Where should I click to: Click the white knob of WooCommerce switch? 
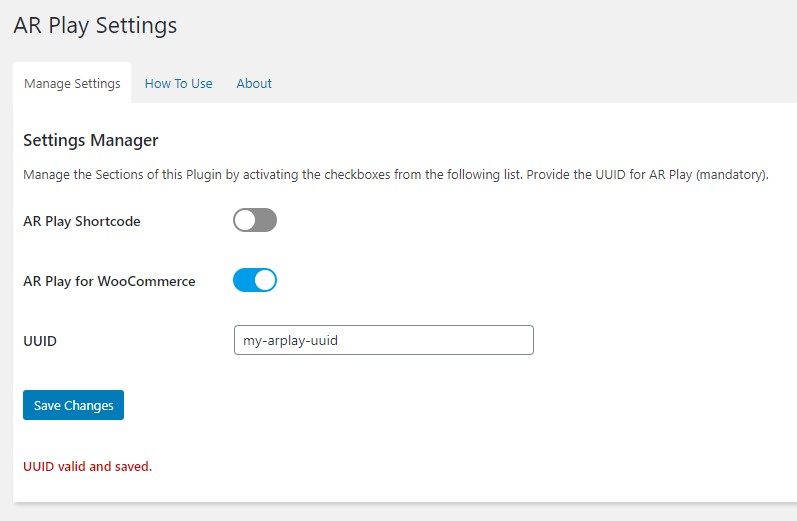(x=265, y=280)
